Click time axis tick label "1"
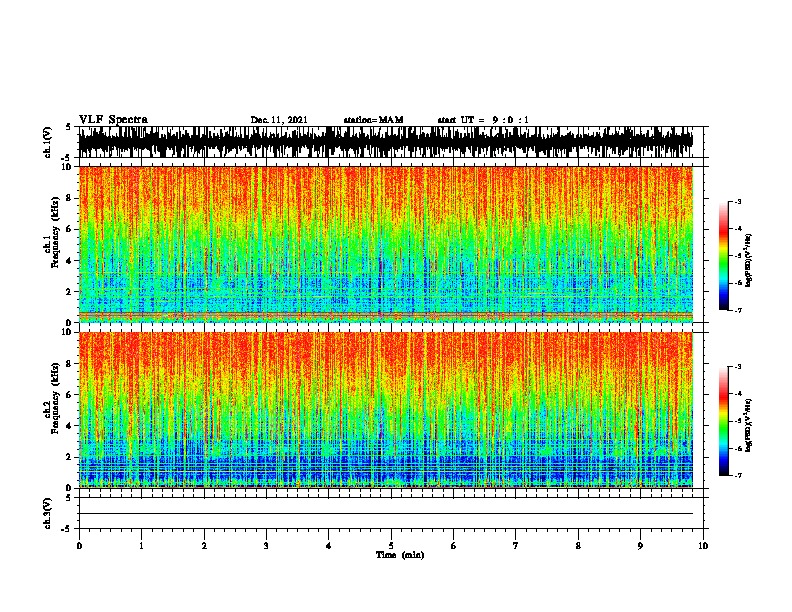The image size is (792, 612). (x=141, y=546)
